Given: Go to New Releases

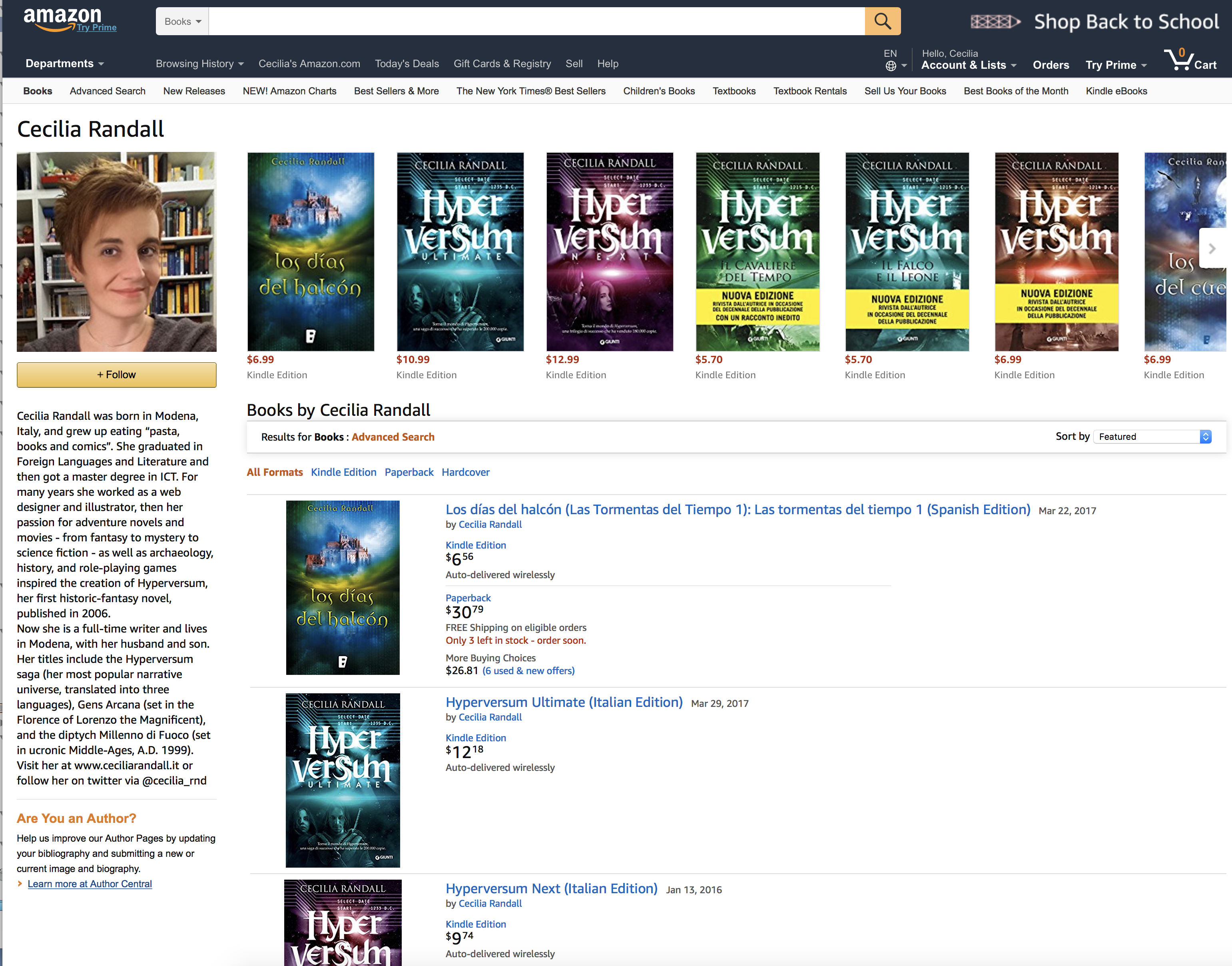Looking at the screenshot, I should click(x=194, y=91).
